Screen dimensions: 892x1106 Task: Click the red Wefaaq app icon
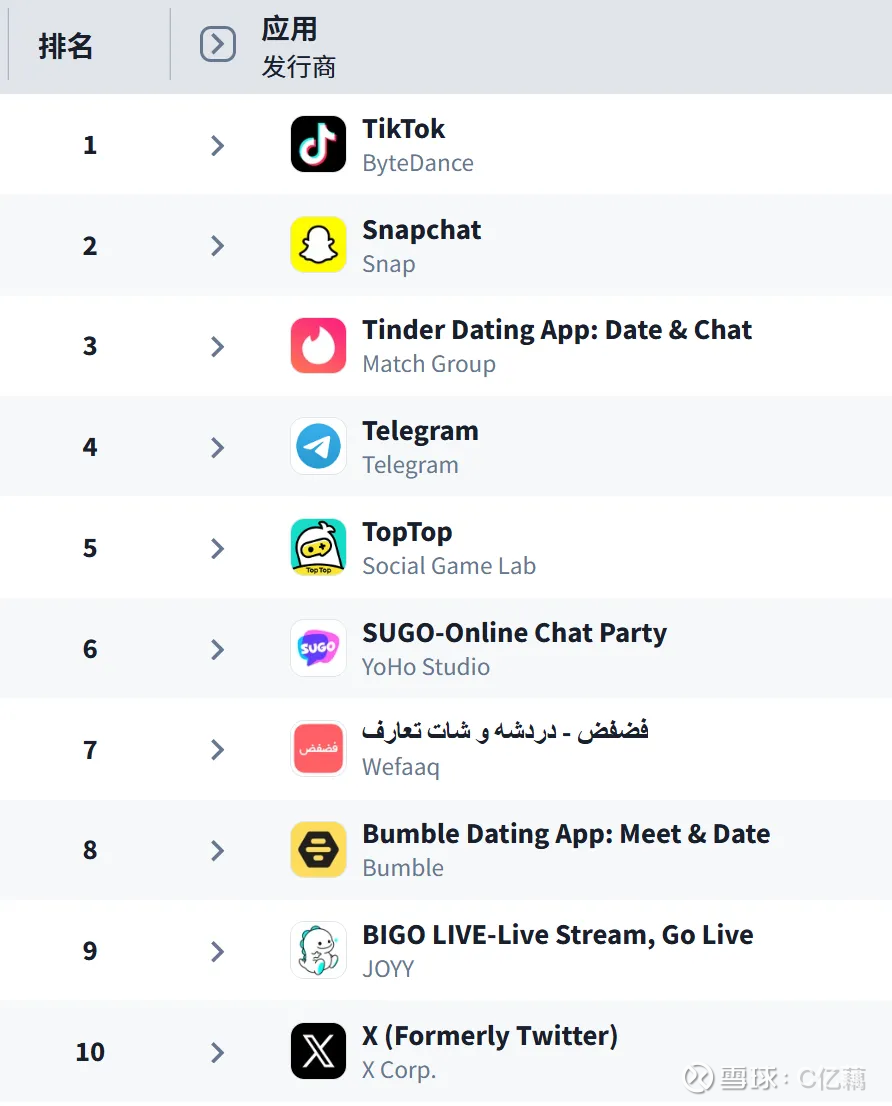318,749
